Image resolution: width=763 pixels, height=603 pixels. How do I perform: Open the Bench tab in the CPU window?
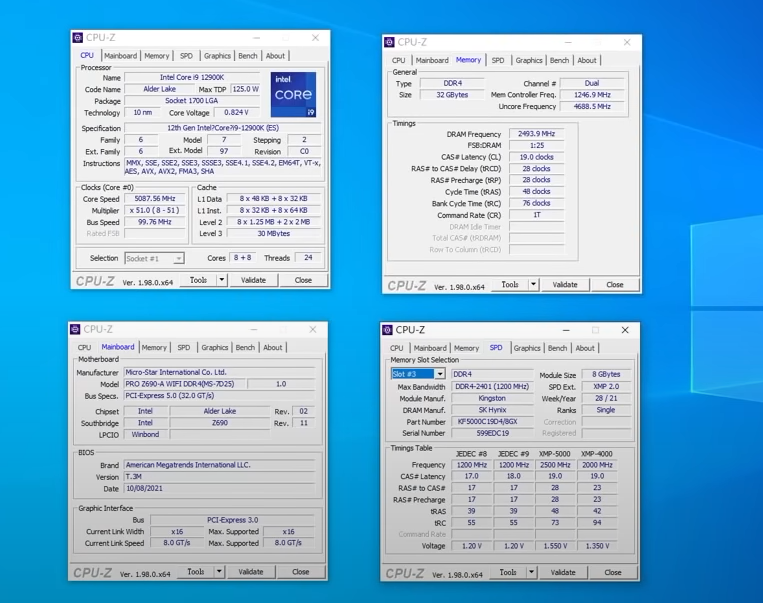tap(248, 56)
